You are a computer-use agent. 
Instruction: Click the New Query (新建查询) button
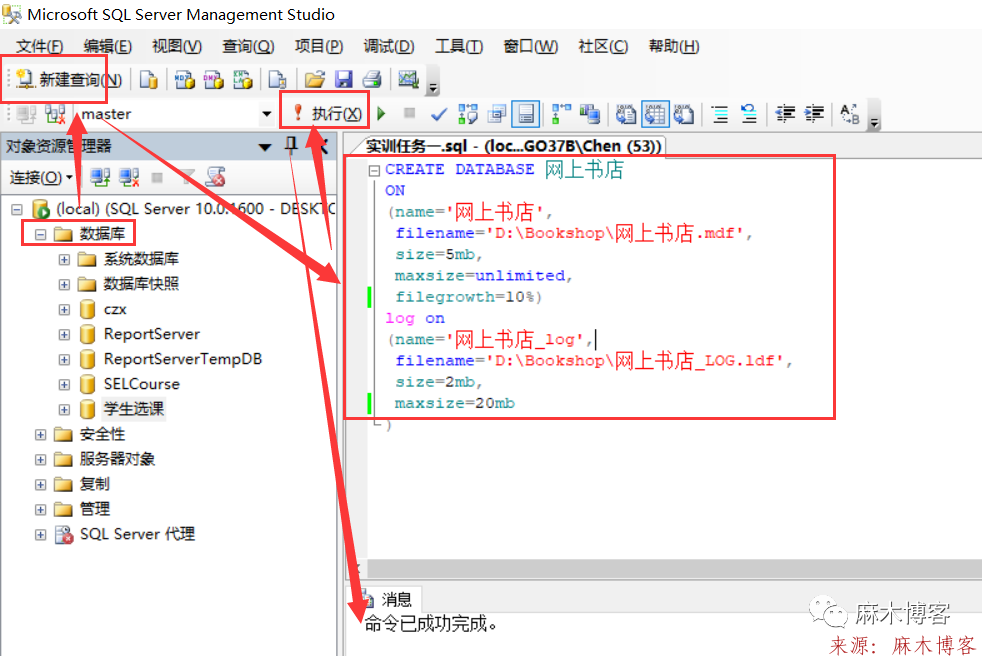[68, 79]
